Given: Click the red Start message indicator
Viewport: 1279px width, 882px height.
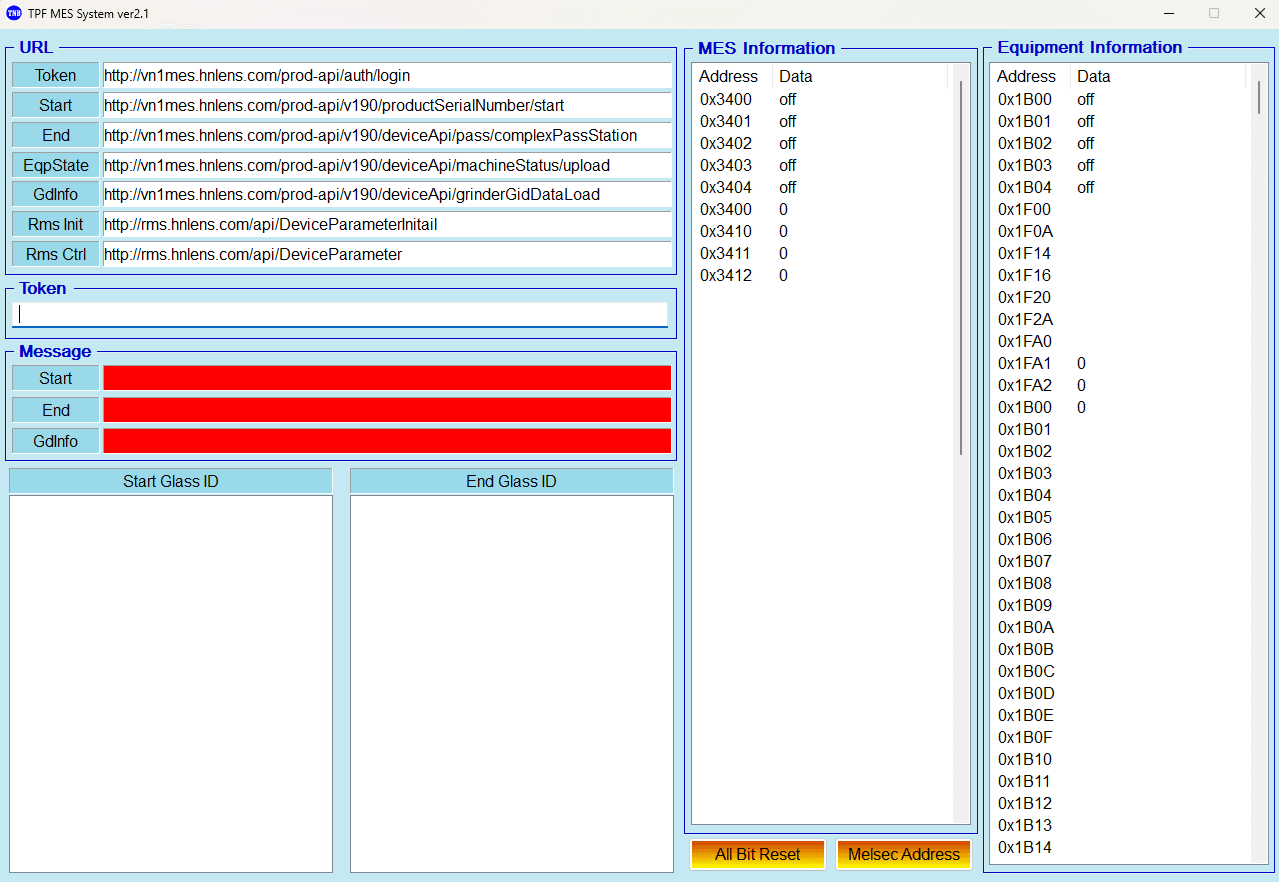Looking at the screenshot, I should (x=386, y=378).
